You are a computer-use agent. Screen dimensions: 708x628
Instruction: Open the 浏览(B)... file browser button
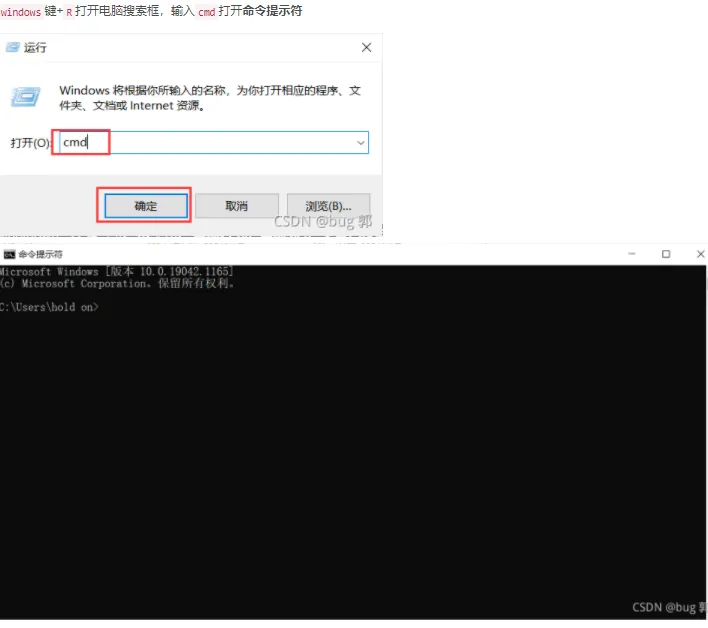coord(328,206)
